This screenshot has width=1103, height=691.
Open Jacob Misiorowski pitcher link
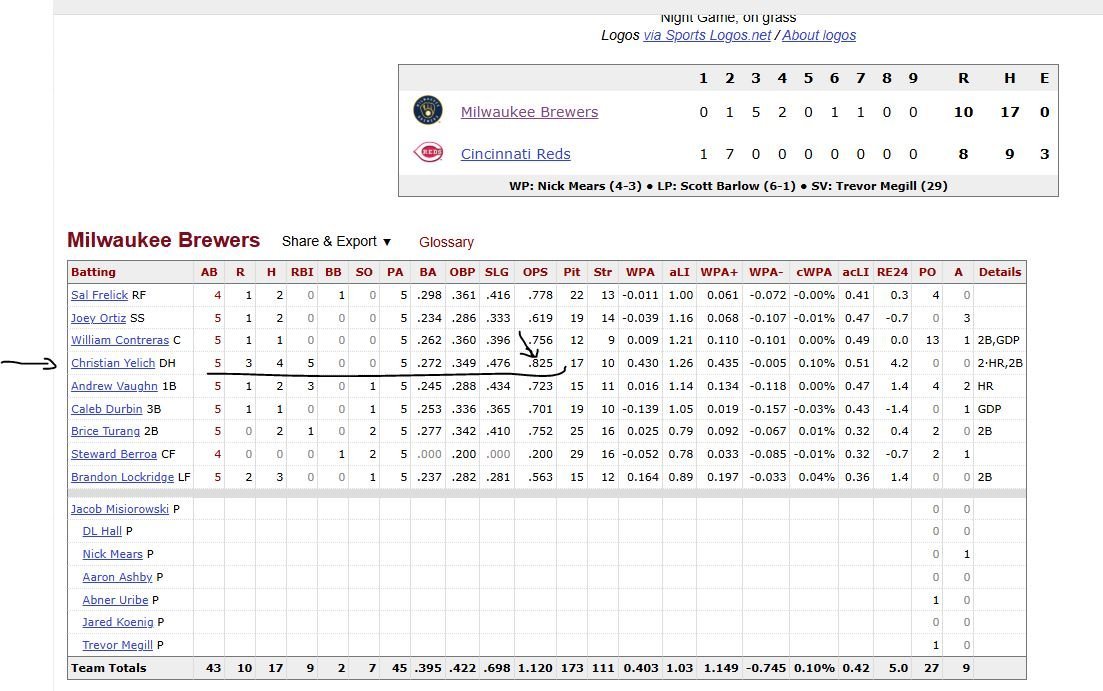(120, 509)
